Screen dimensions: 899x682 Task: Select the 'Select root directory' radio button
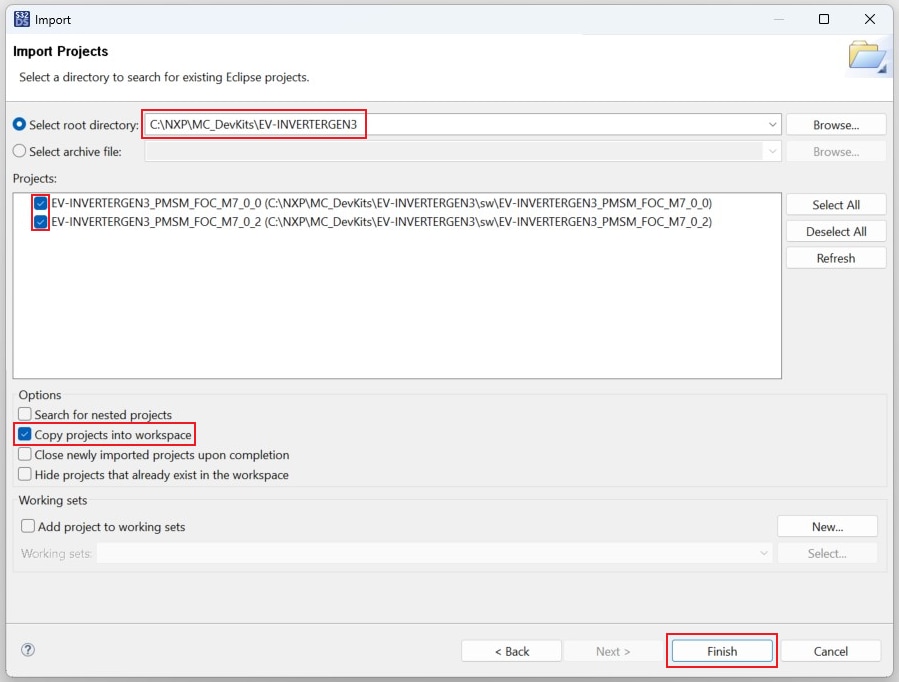(x=20, y=125)
